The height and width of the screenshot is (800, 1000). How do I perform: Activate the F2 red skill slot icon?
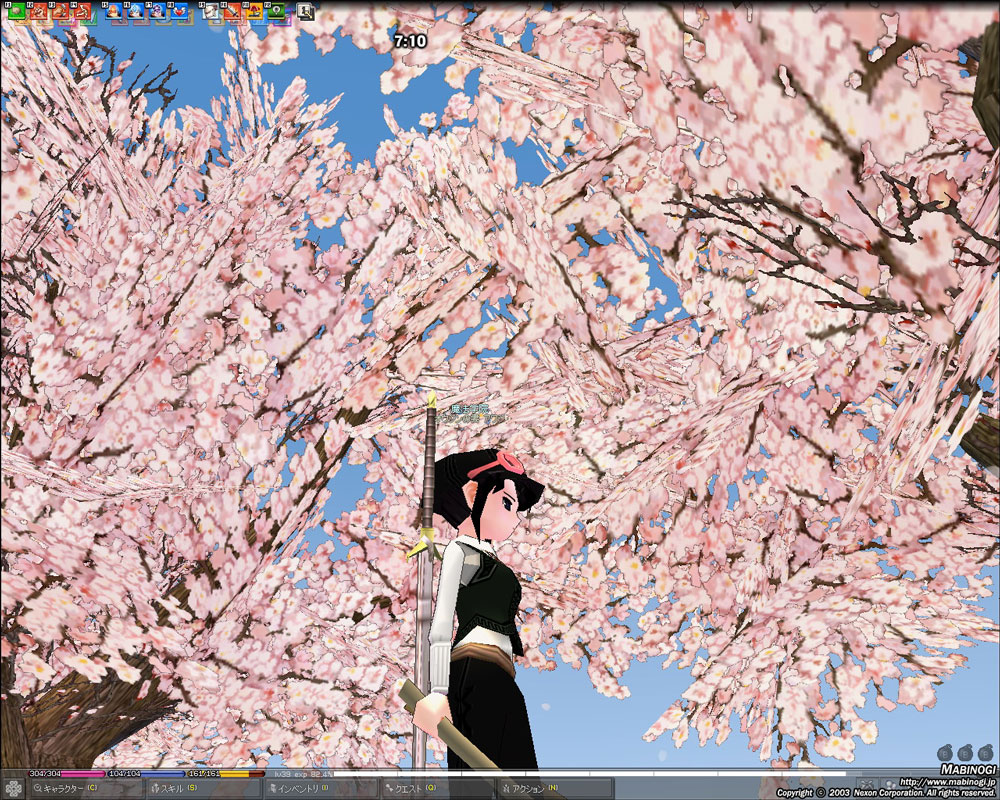click(39, 11)
